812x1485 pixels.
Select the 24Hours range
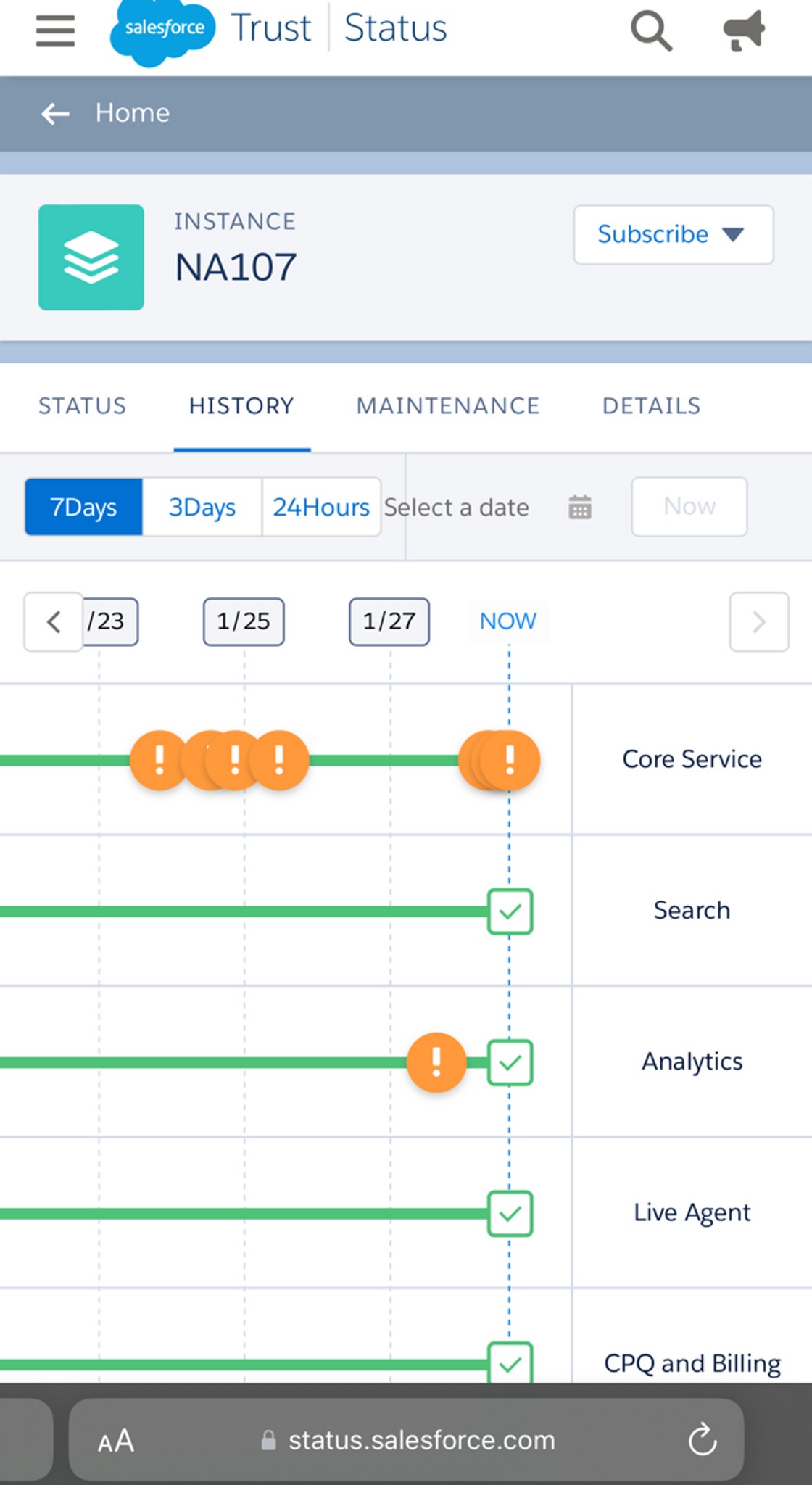(321, 507)
